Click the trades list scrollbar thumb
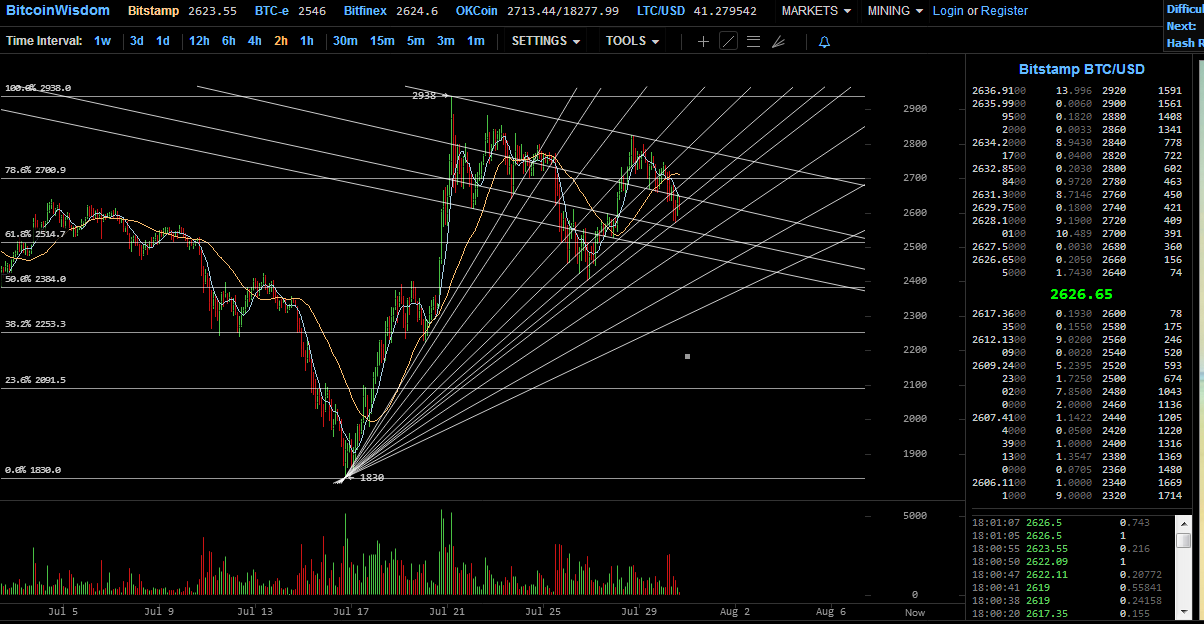The image size is (1204, 624). click(1183, 541)
